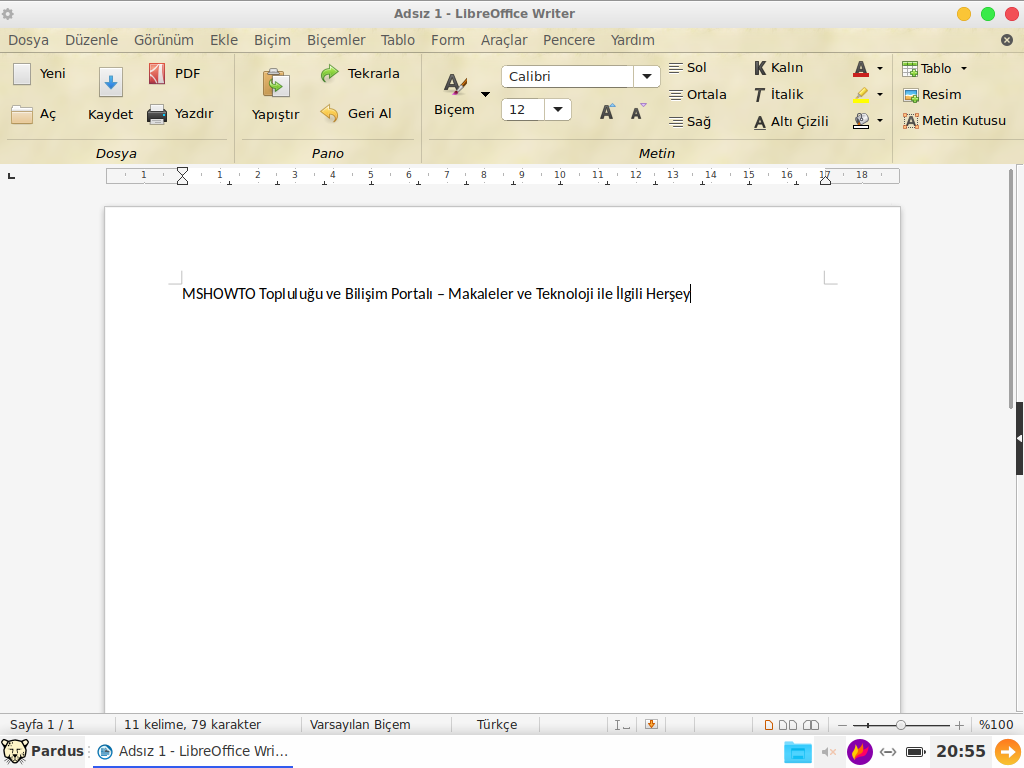Open the Dosya menu

29,40
